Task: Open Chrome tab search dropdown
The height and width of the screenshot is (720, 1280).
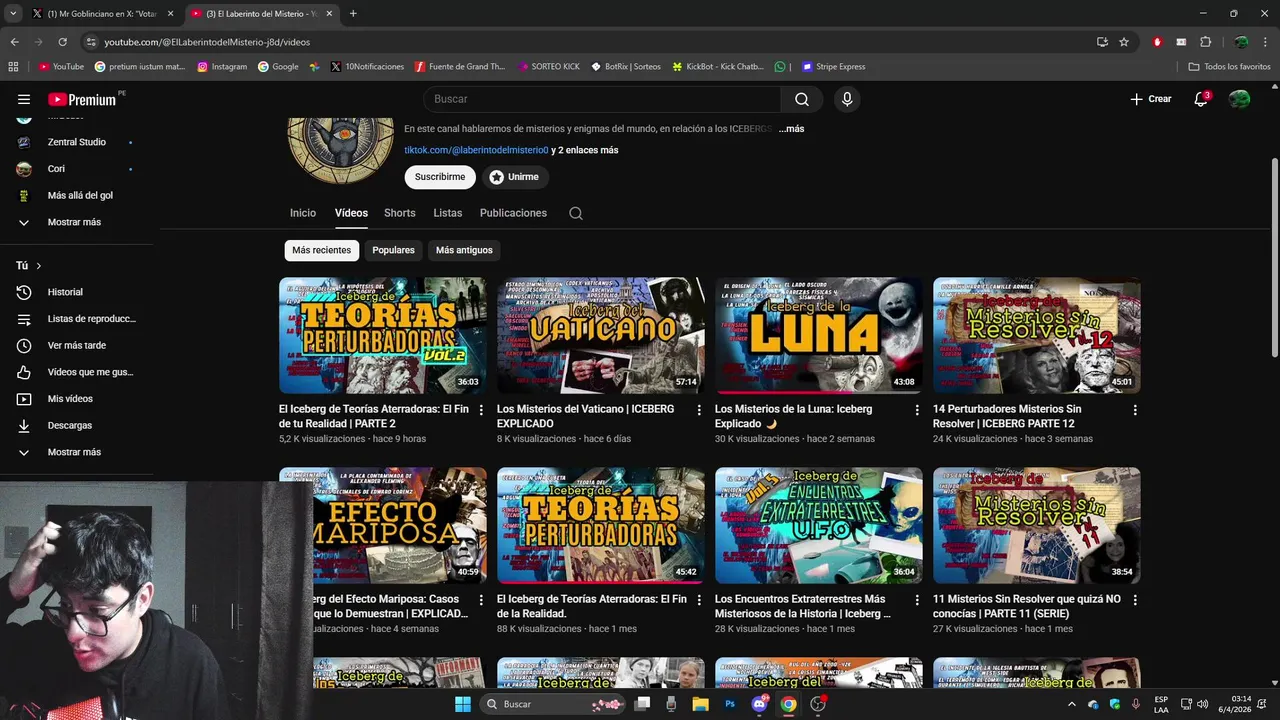Action: point(13,13)
